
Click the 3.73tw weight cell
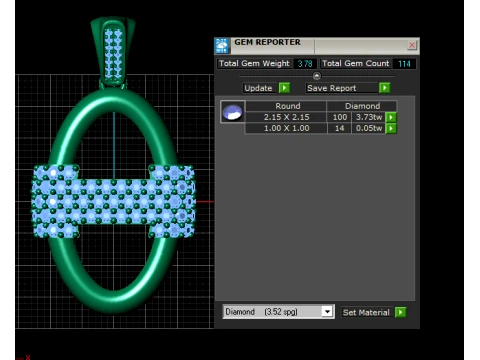click(x=369, y=117)
